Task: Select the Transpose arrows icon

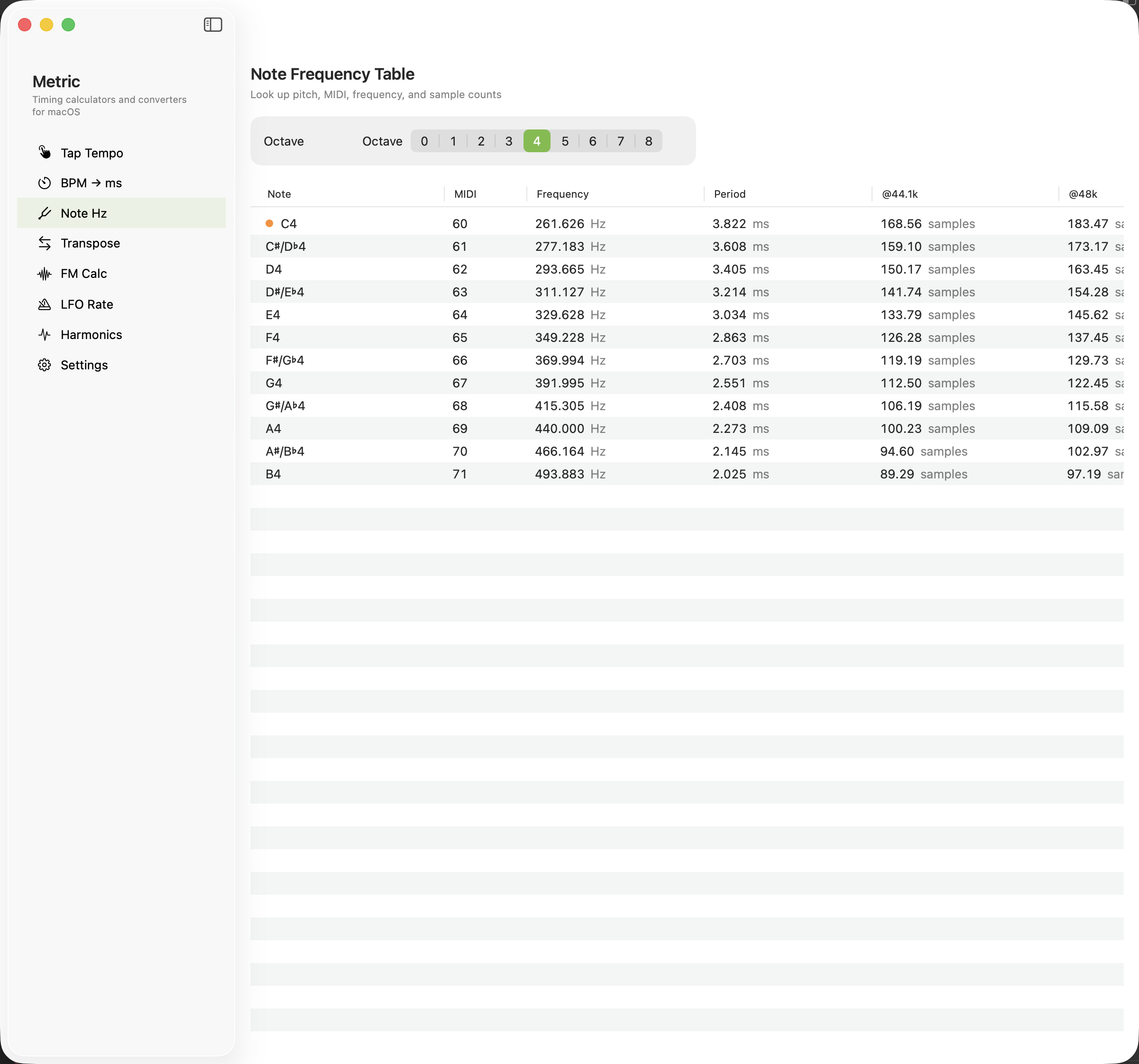Action: 45,243
